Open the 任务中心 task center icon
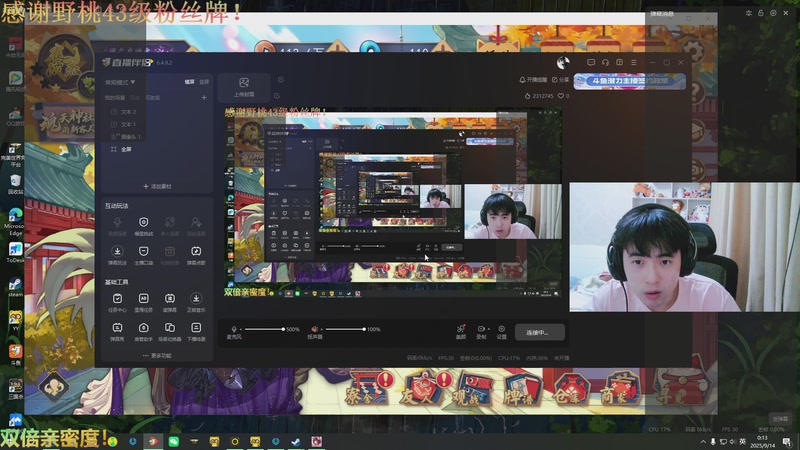This screenshot has width=800, height=450. click(x=117, y=302)
